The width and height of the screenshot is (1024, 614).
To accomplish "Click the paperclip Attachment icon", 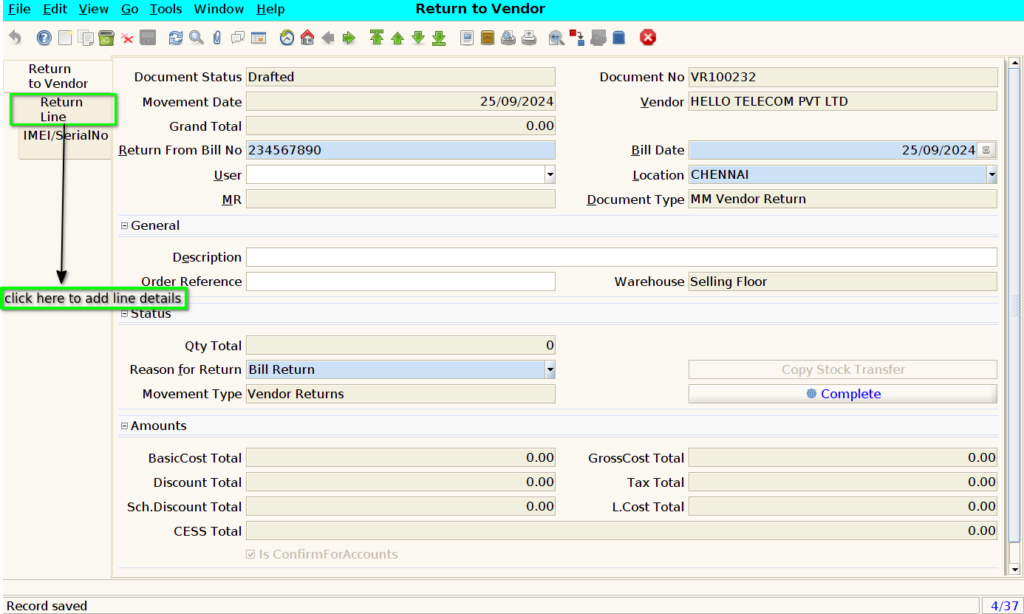I will (217, 38).
